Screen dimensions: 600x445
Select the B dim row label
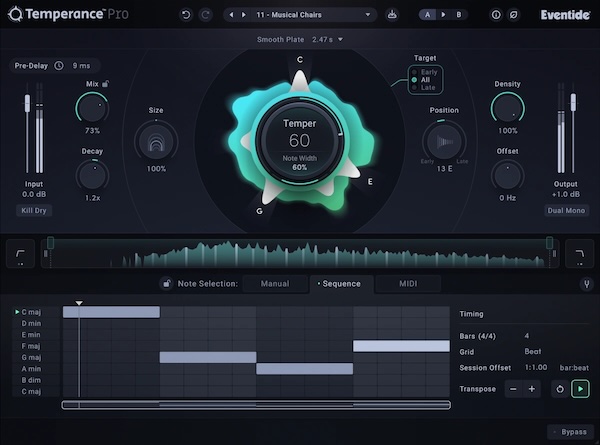coord(31,380)
